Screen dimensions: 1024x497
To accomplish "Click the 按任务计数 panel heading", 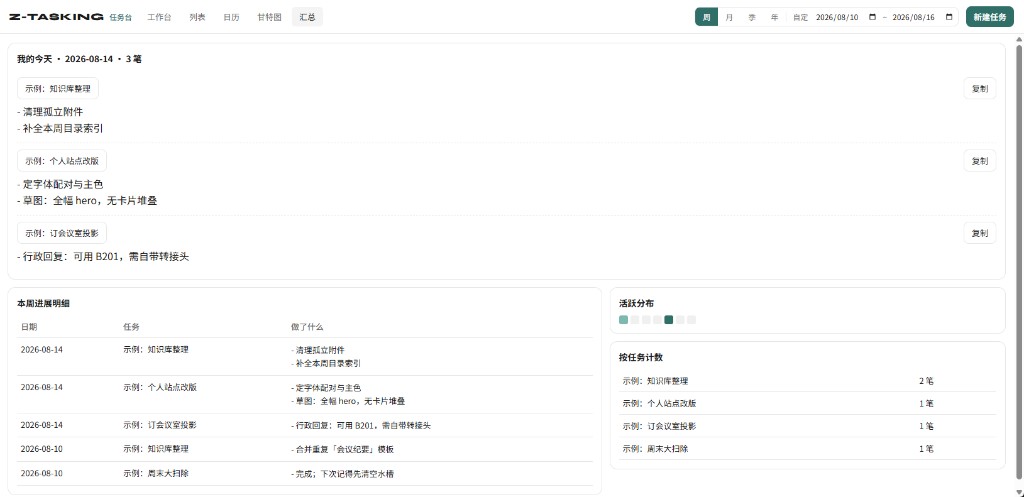I will tap(641, 357).
